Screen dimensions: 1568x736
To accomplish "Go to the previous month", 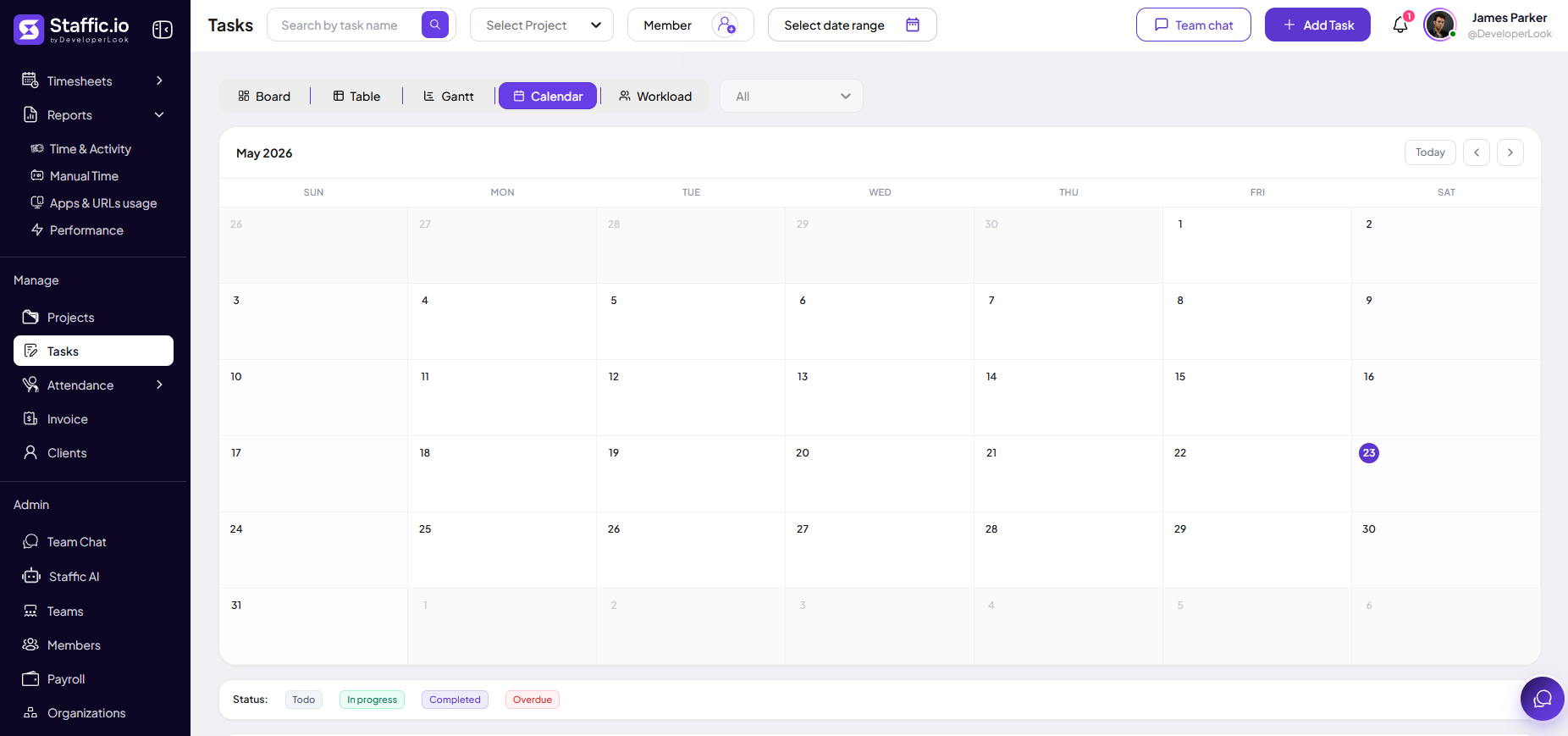I will point(1477,152).
